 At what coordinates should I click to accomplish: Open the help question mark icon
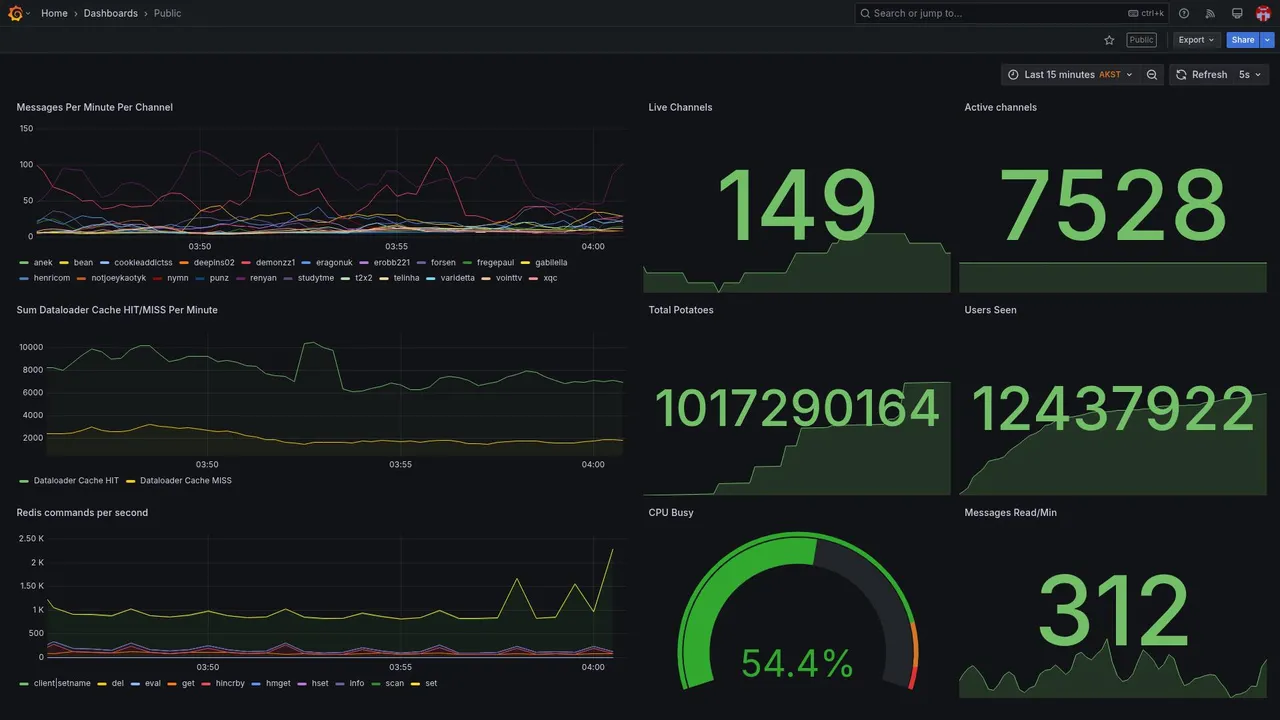click(1184, 13)
